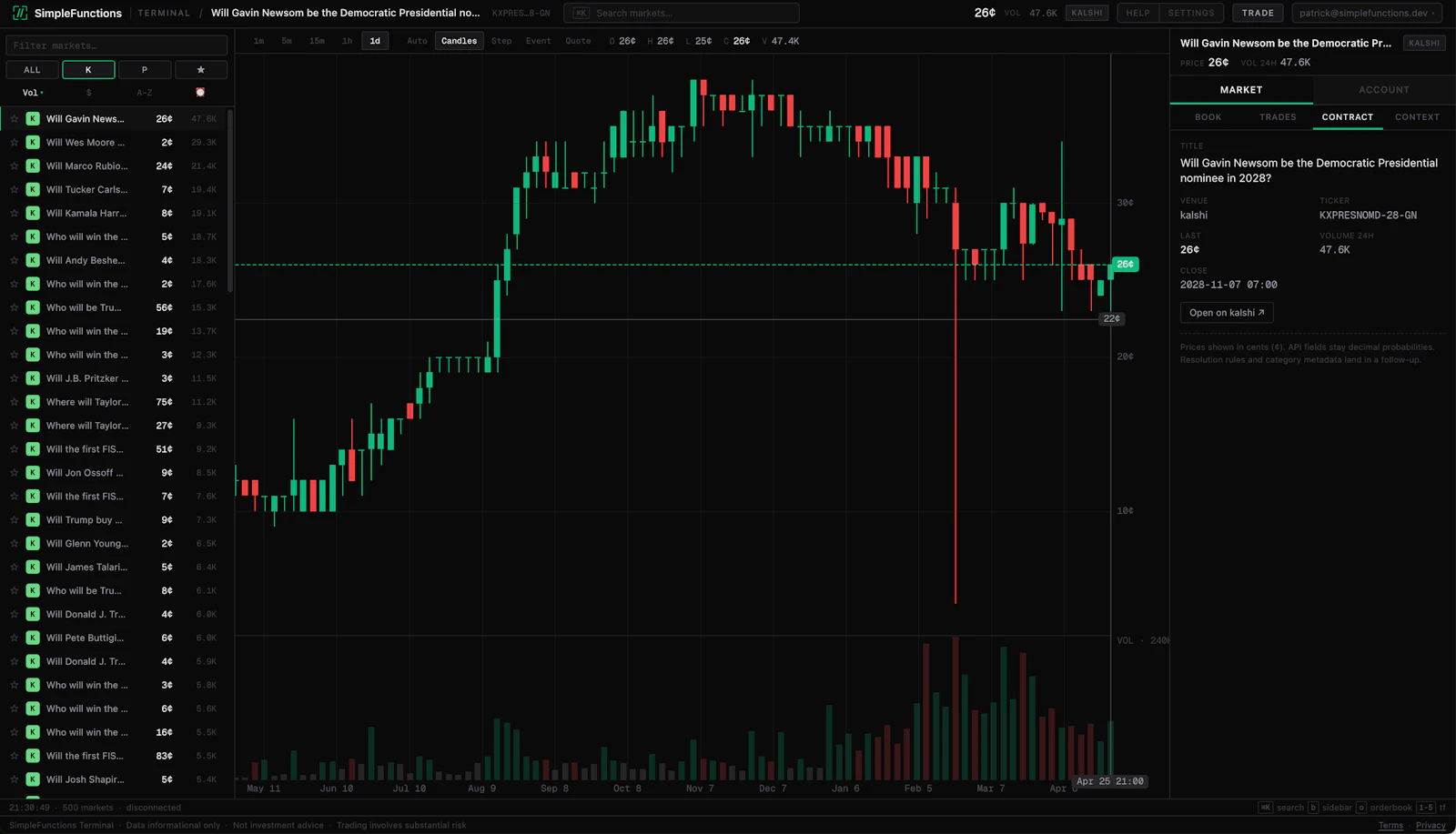Select the Candles chart mode
Screen dimensions: 1456x834
(x=460, y=41)
